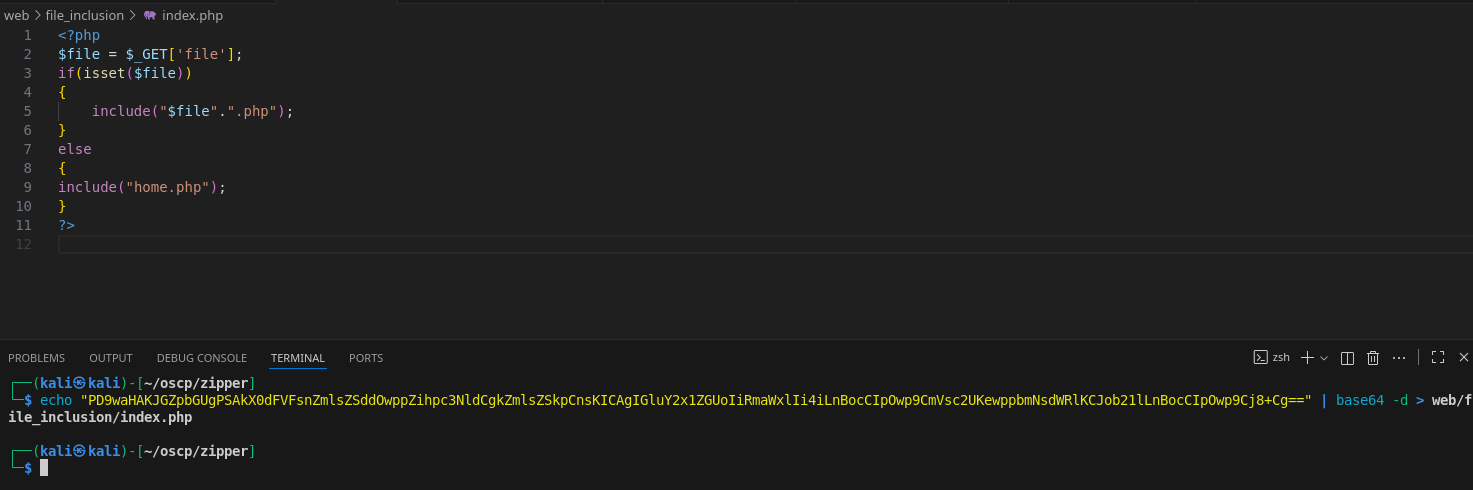Place cursor on empty line 12
Image resolution: width=1473 pixels, height=490 pixels.
tap(400, 244)
